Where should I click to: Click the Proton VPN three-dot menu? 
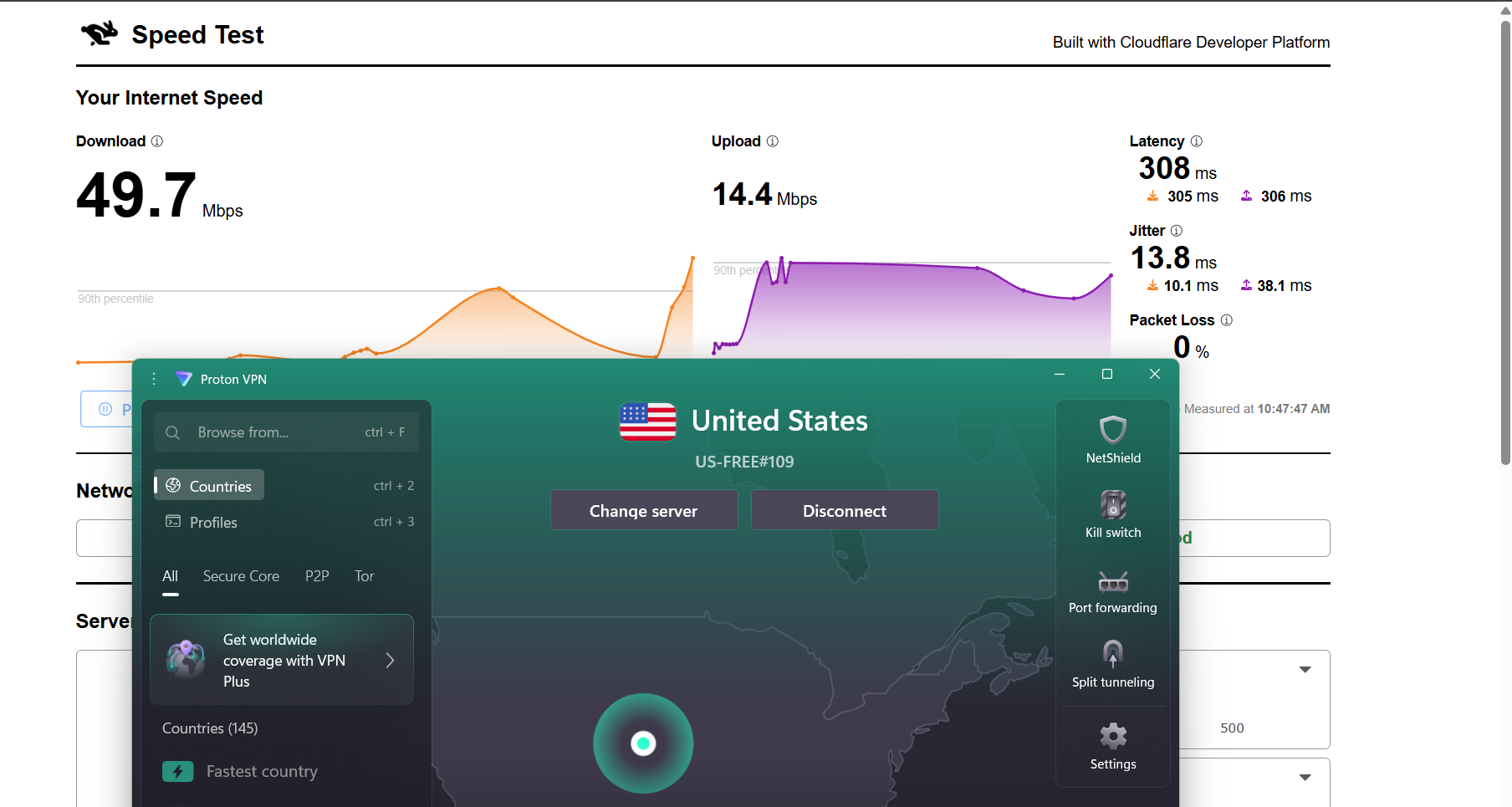click(154, 379)
